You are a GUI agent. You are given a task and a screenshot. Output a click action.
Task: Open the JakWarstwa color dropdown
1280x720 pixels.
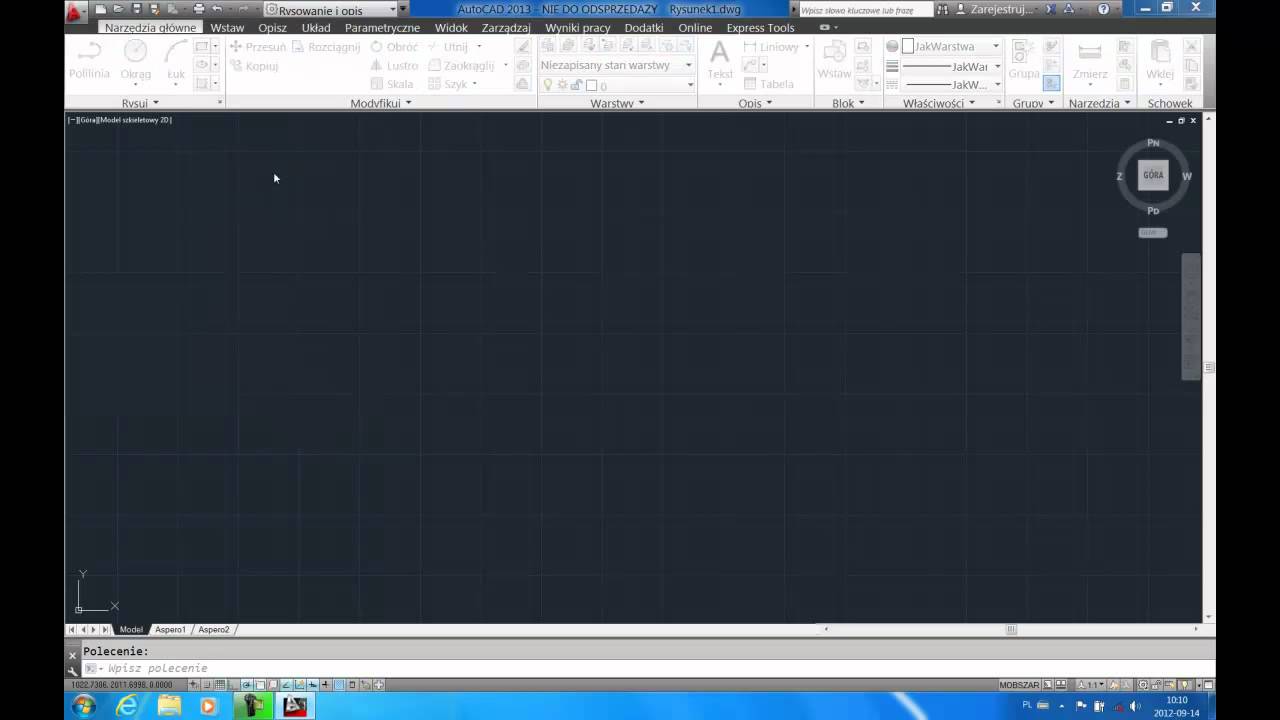[950, 47]
